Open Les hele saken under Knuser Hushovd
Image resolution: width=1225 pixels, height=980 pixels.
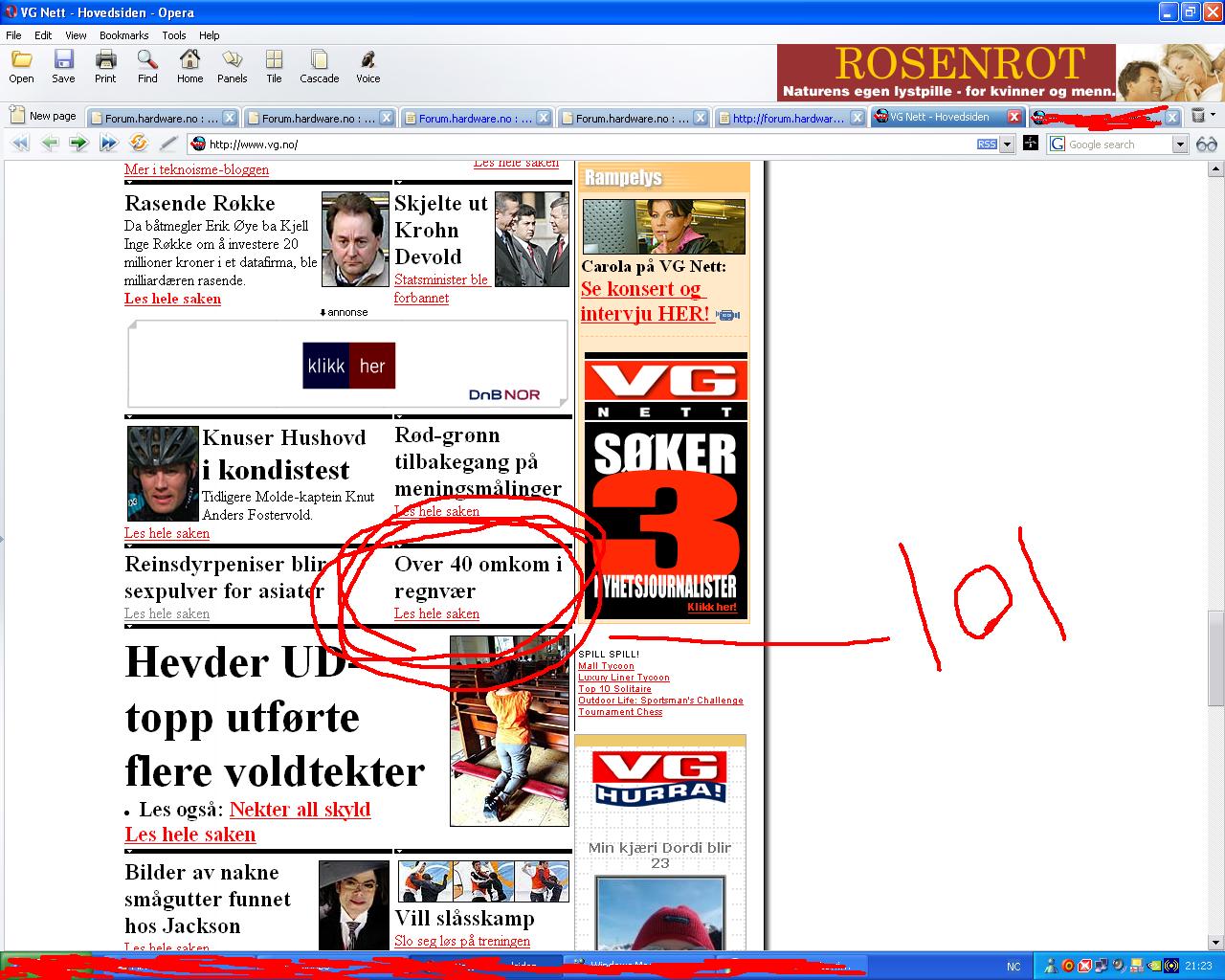(x=167, y=533)
